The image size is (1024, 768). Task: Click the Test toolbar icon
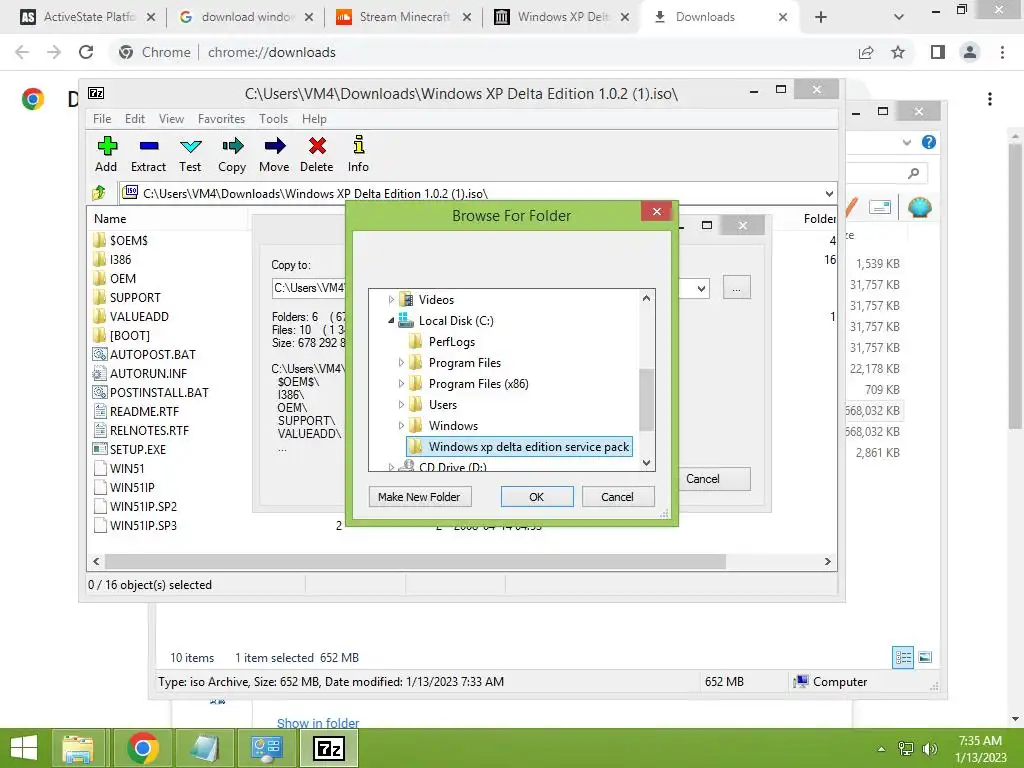(190, 154)
